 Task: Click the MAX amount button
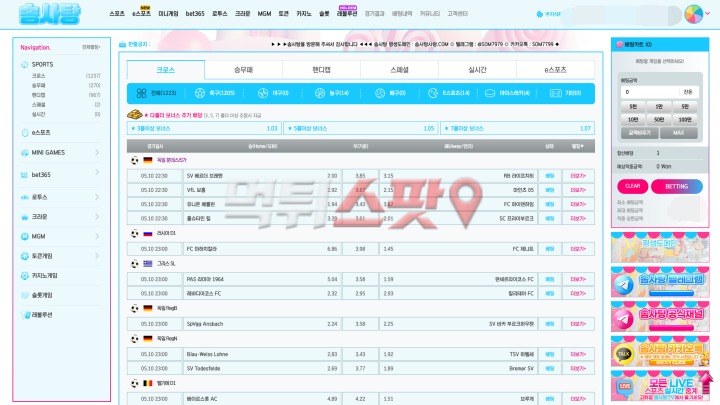coord(679,133)
